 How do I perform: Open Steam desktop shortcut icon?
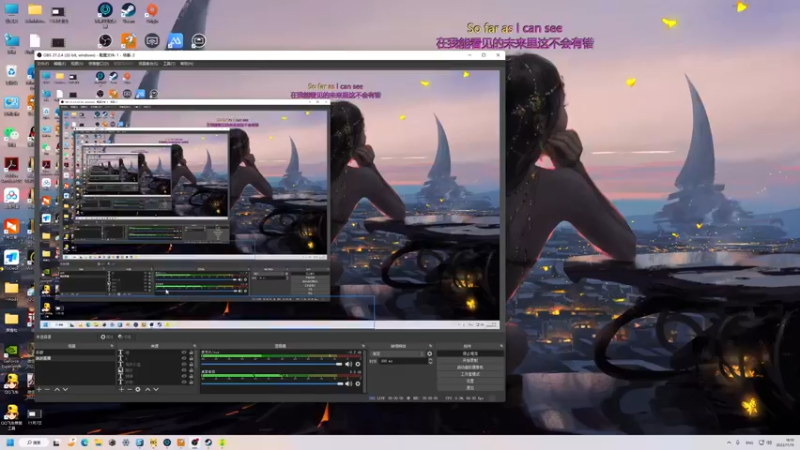129,10
